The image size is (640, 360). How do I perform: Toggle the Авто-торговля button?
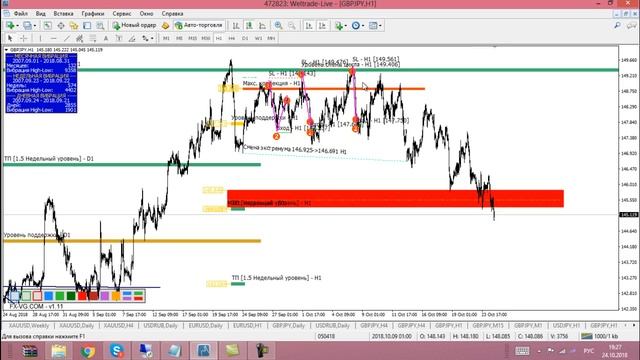[x=199, y=26]
